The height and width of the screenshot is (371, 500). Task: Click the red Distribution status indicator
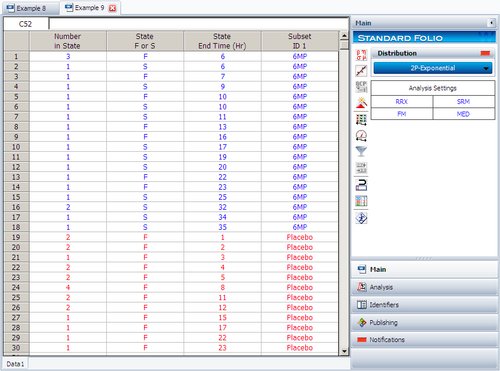[485, 53]
